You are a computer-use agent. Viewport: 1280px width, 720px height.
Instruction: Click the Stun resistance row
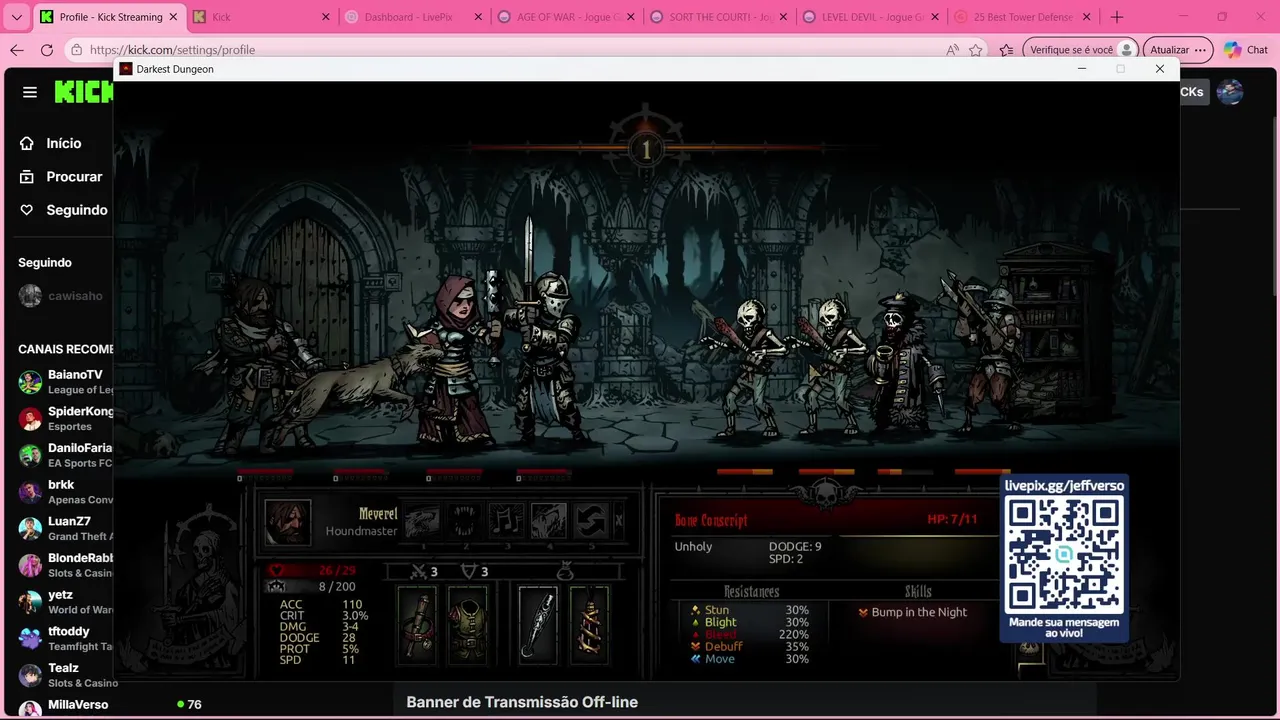(x=750, y=610)
